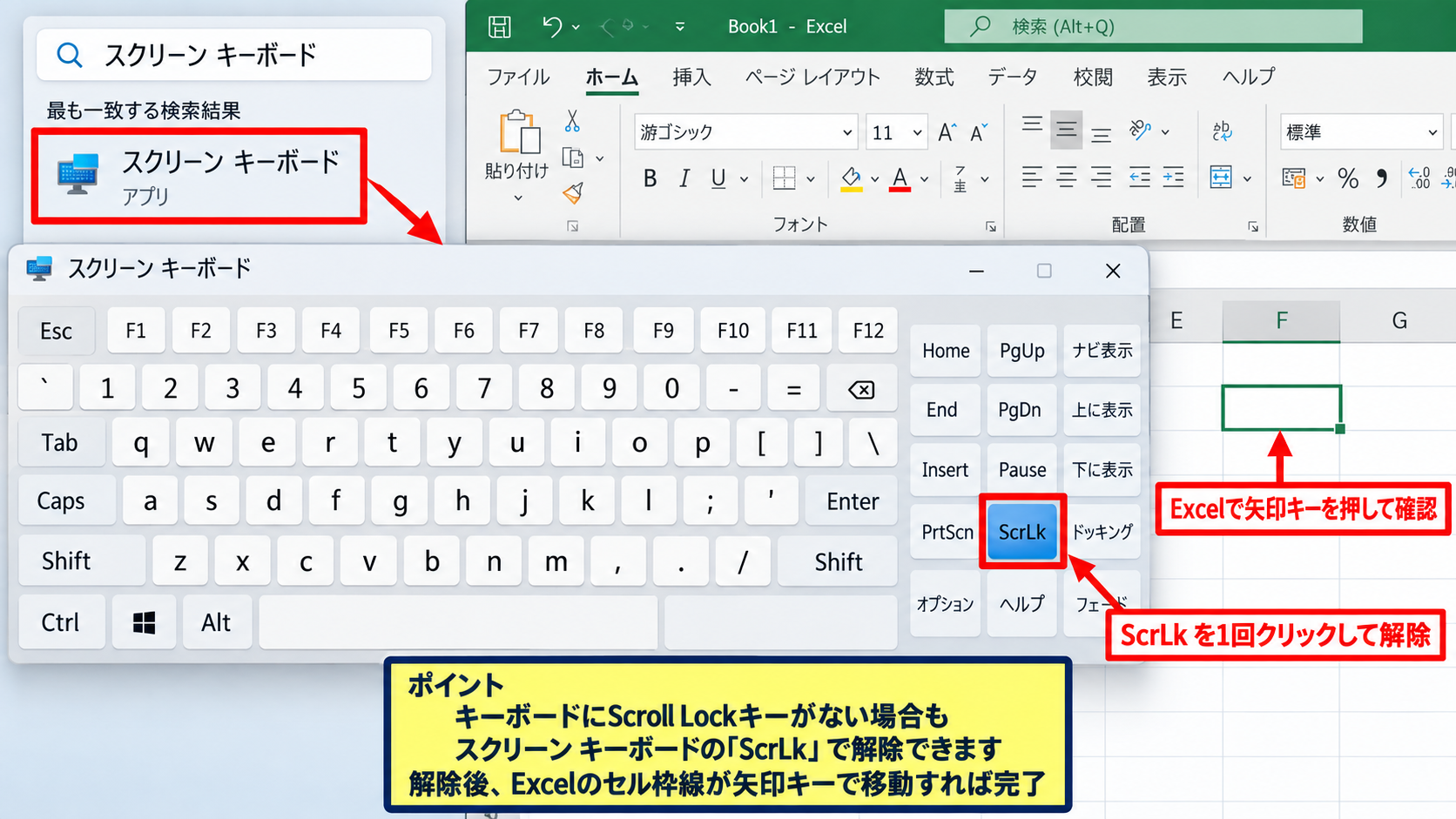This screenshot has width=1456, height=819.
Task: Align text left in Excel
Action: coord(1033,178)
